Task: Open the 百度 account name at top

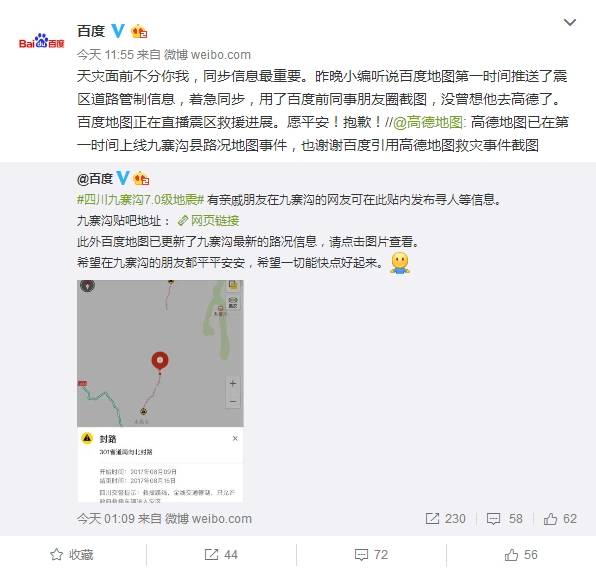Action: click(91, 31)
